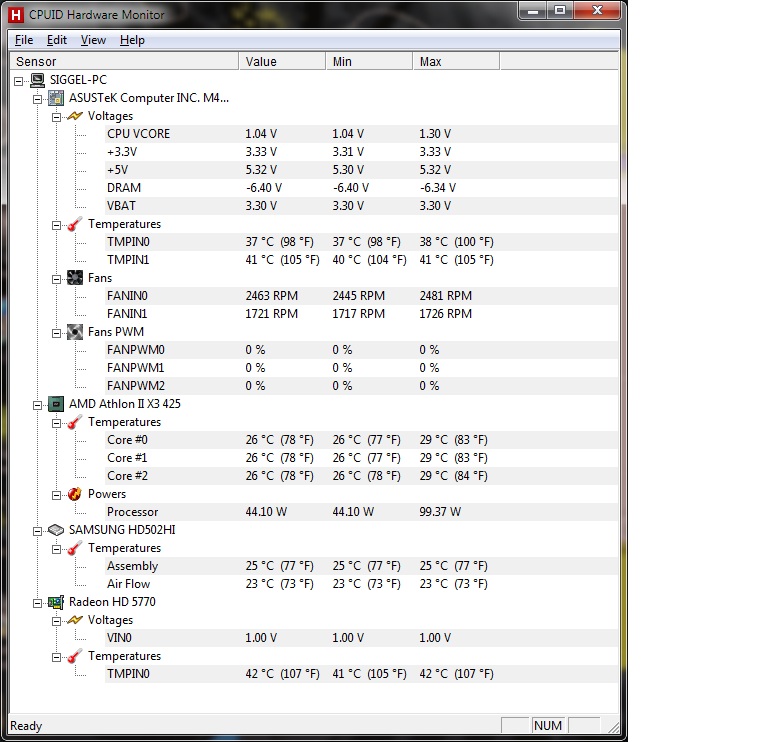Select the Assembly temperature row
The width and height of the screenshot is (768, 742).
click(361, 566)
